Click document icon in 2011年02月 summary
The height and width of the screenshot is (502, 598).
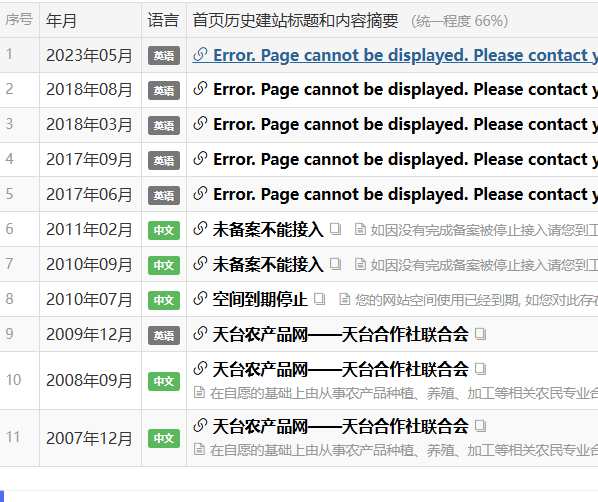click(x=360, y=230)
